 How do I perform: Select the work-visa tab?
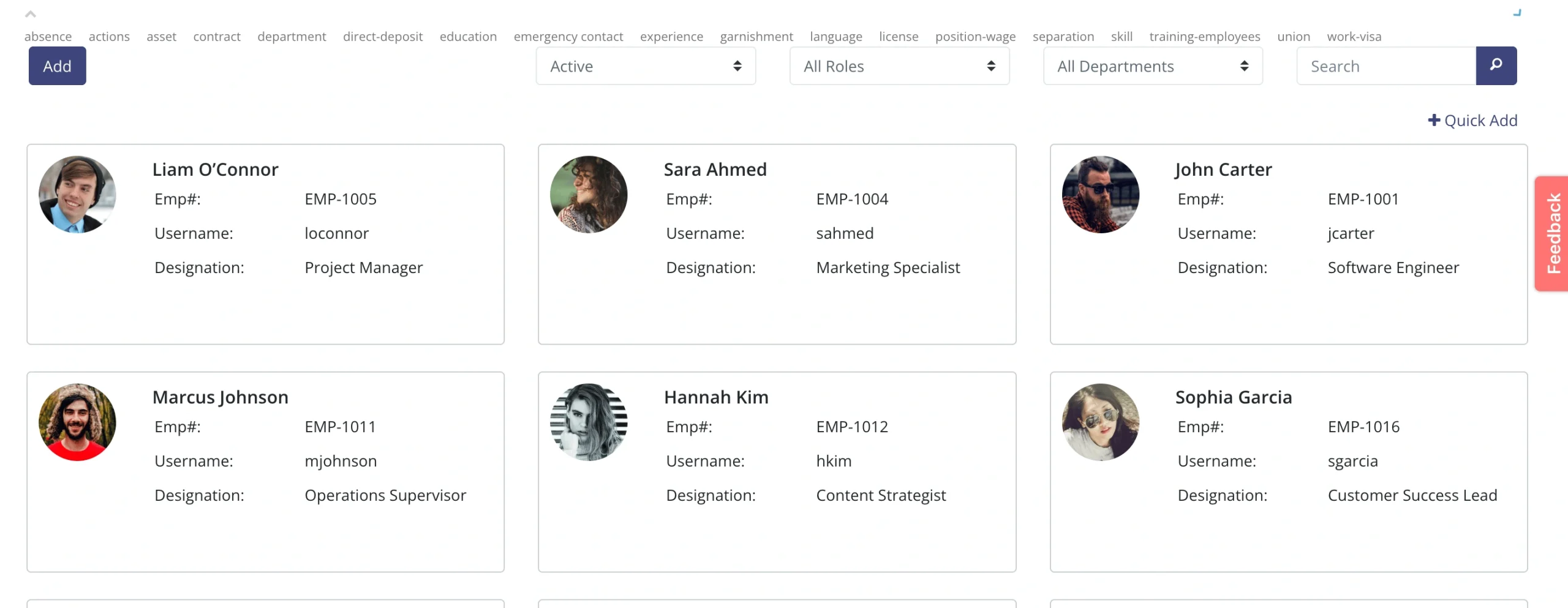click(x=1354, y=36)
